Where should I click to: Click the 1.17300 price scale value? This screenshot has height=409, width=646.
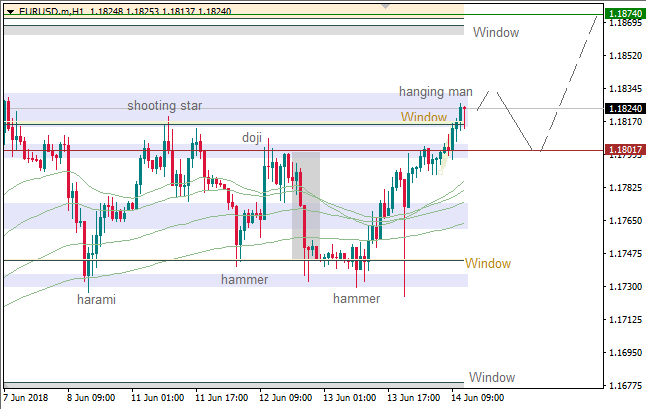pyautogui.click(x=624, y=287)
